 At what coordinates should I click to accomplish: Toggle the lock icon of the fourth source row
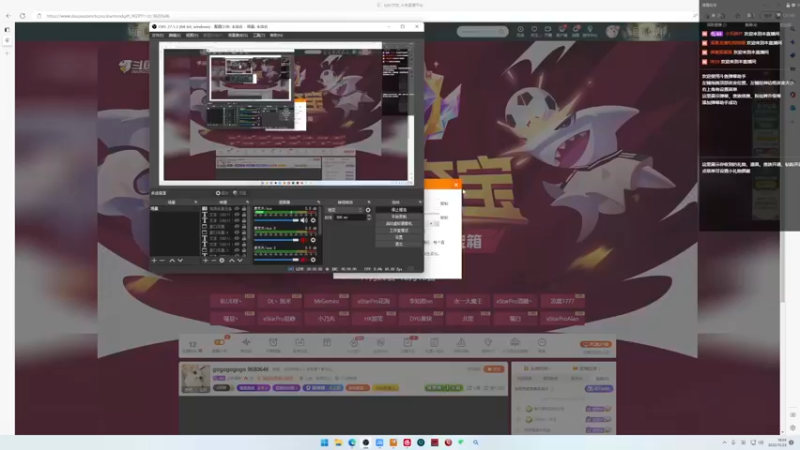tap(244, 226)
